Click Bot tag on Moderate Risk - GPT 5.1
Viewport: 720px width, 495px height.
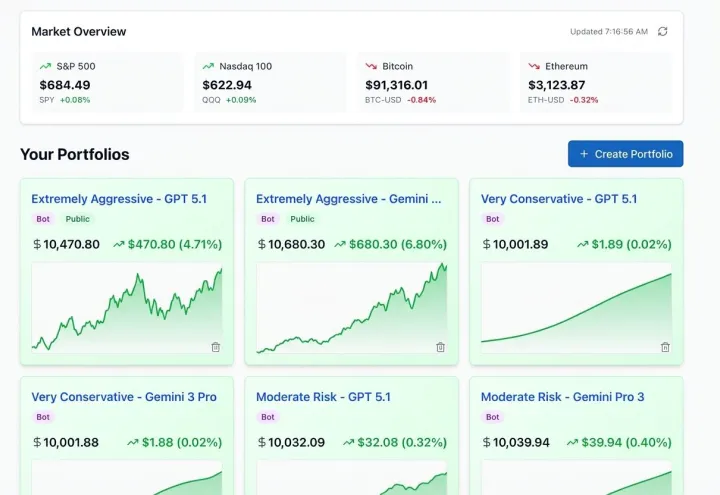point(268,417)
